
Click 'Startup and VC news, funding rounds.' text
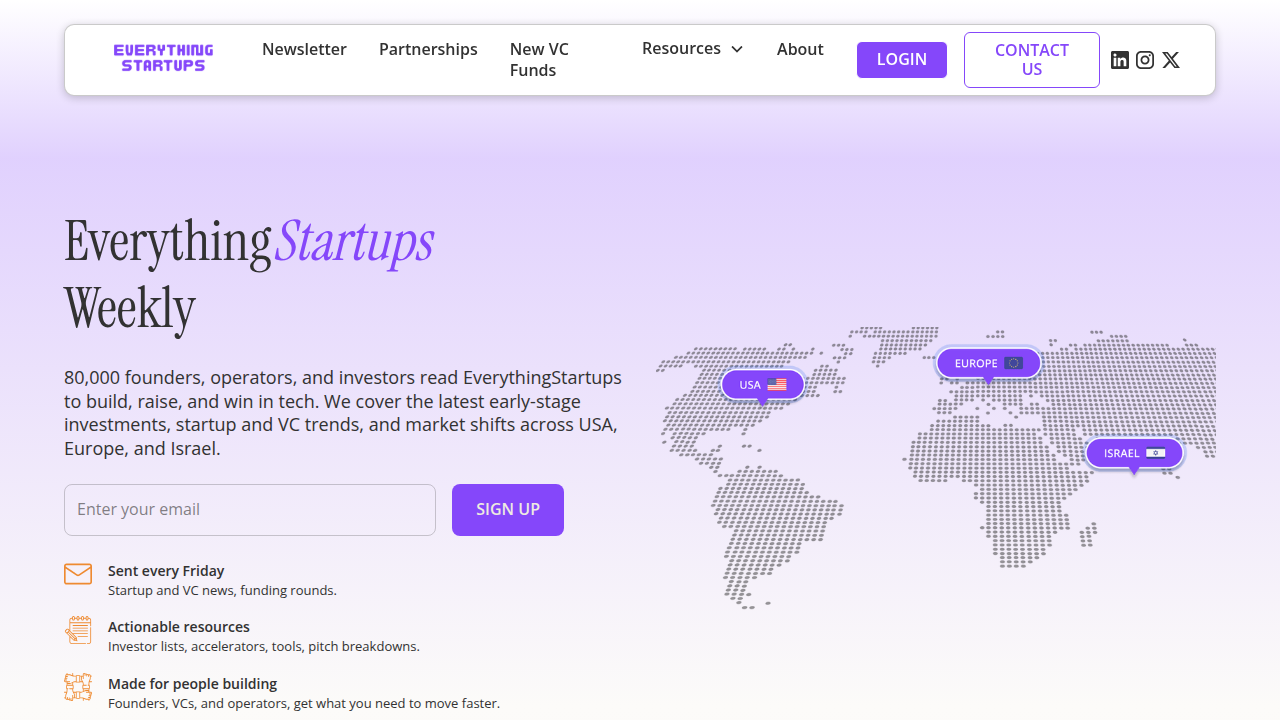[222, 591]
